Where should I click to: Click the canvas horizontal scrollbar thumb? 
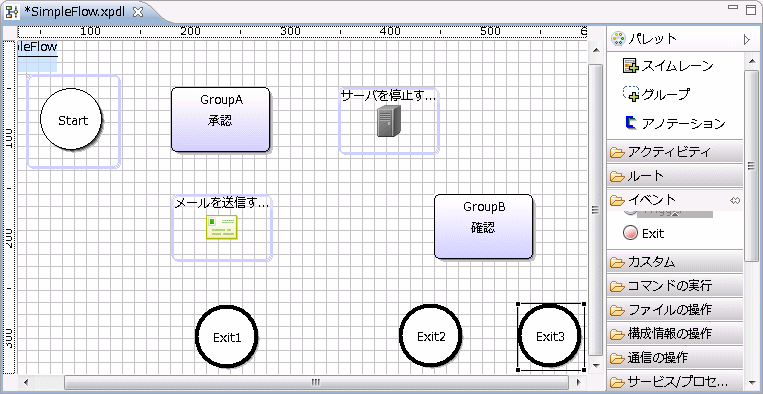316,382
